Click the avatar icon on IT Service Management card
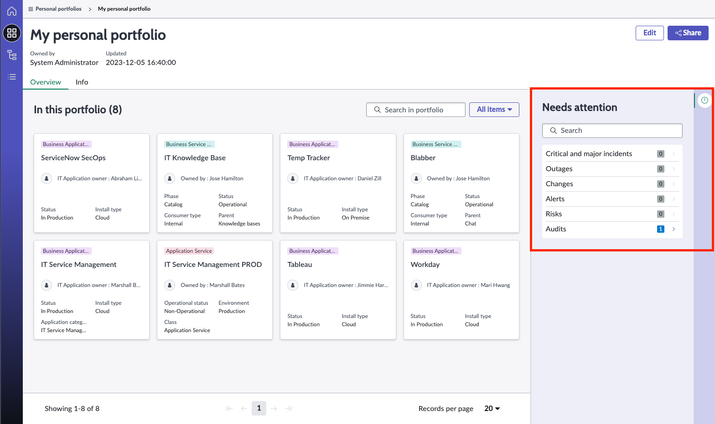Viewport: 715px width, 424px height. [x=47, y=285]
